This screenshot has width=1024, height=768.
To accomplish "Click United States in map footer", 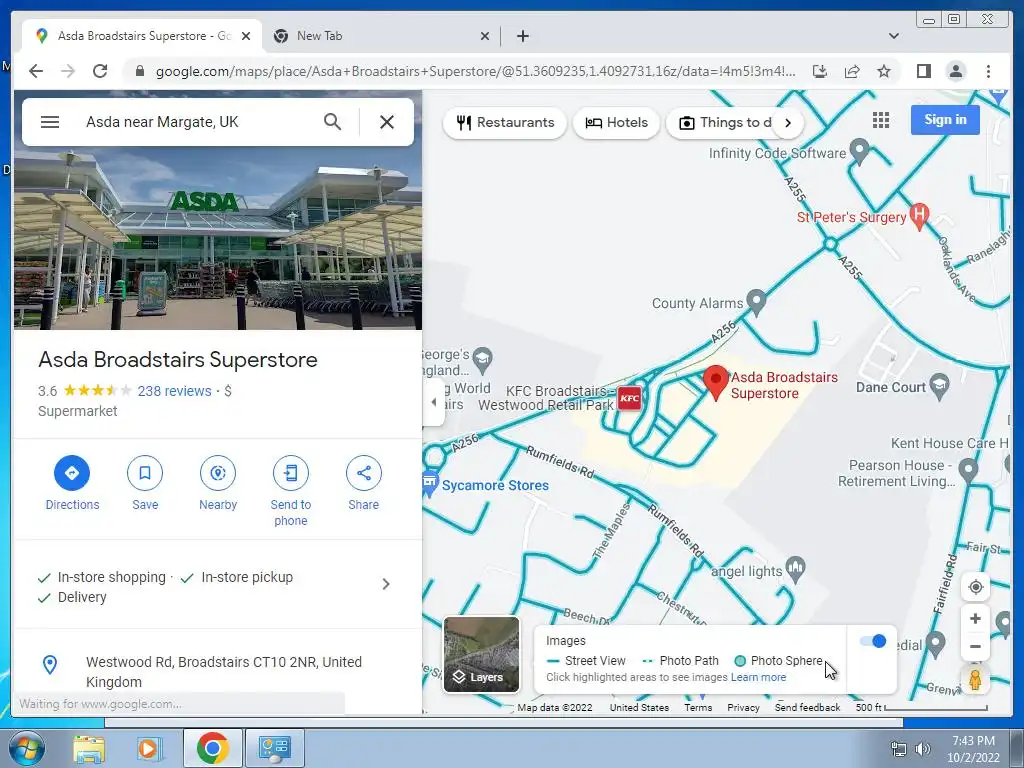I will [x=639, y=707].
